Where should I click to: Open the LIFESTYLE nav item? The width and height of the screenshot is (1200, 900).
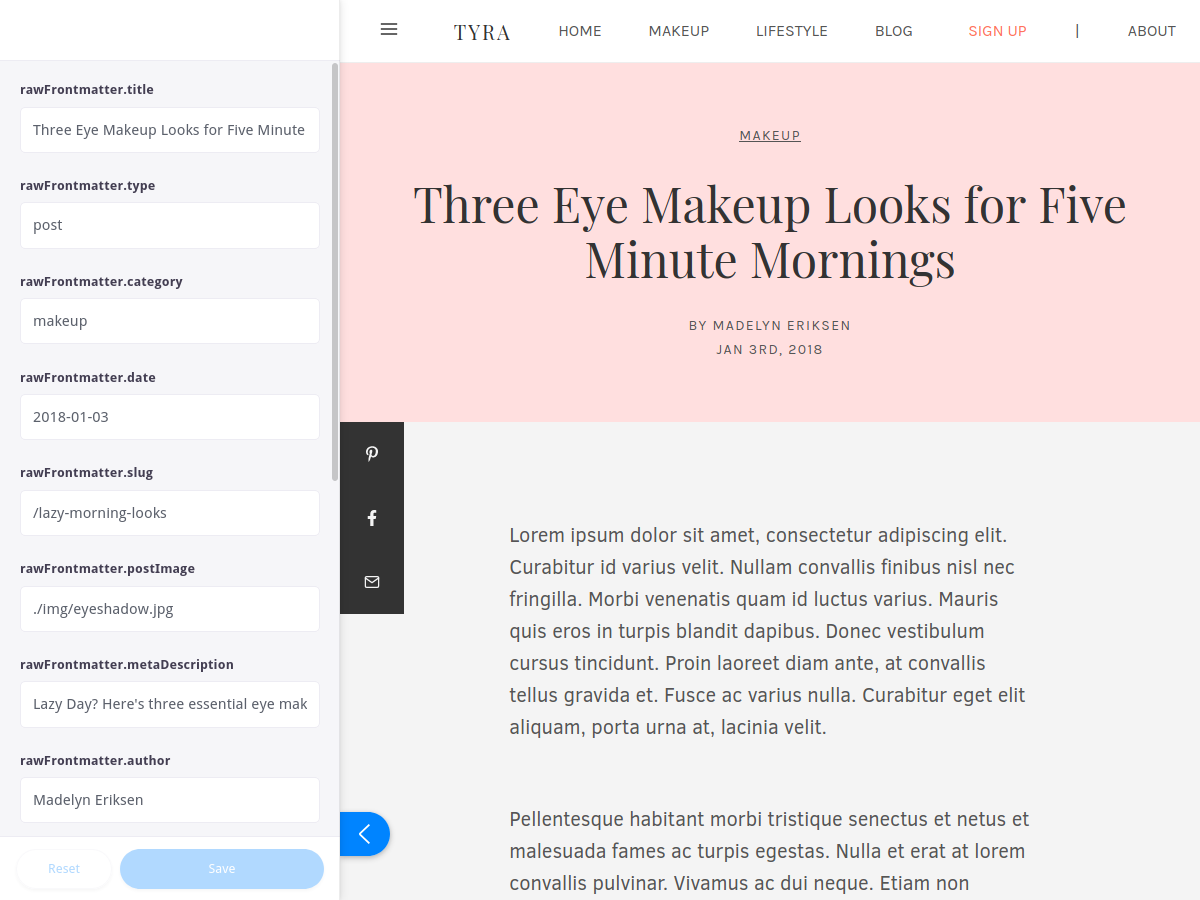(x=792, y=31)
